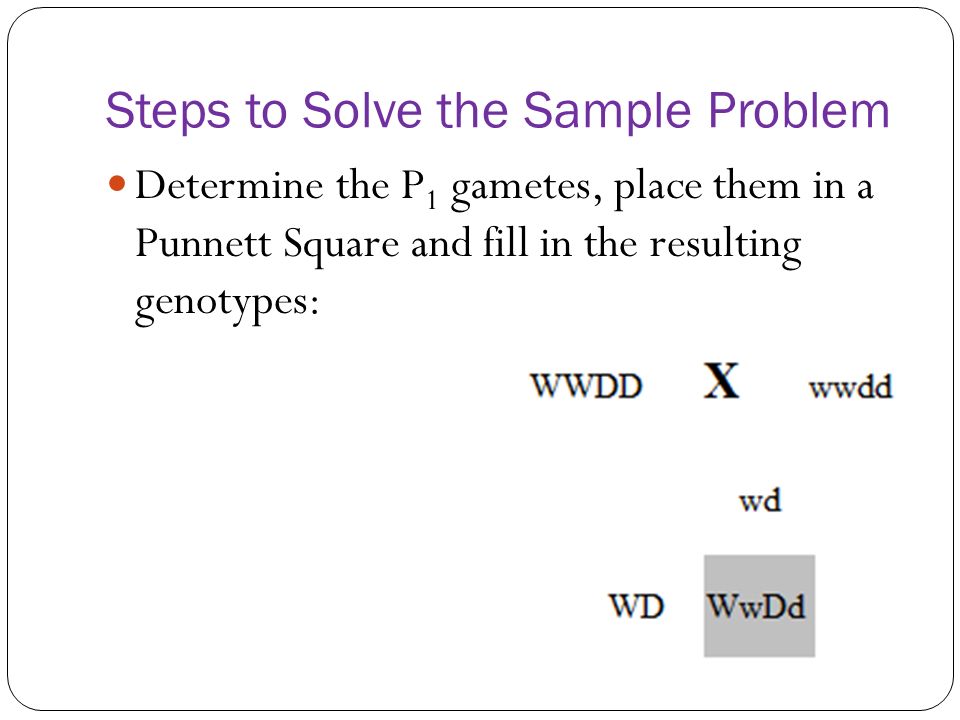Click the word 'Steps' in the title
Image resolution: width=960 pixels, height=720 pixels.
point(168,111)
